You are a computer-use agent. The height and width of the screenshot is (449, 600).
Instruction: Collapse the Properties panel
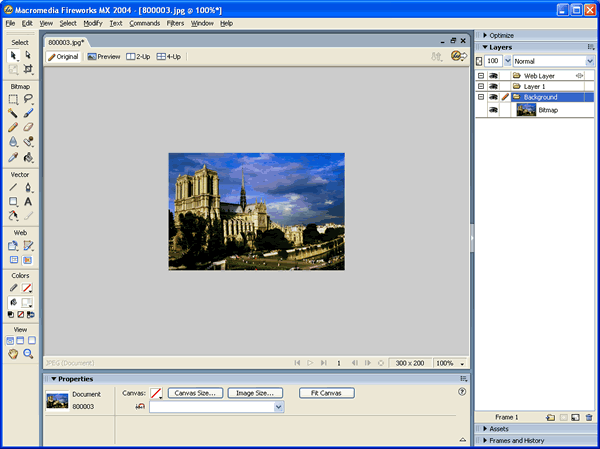click(x=54, y=379)
